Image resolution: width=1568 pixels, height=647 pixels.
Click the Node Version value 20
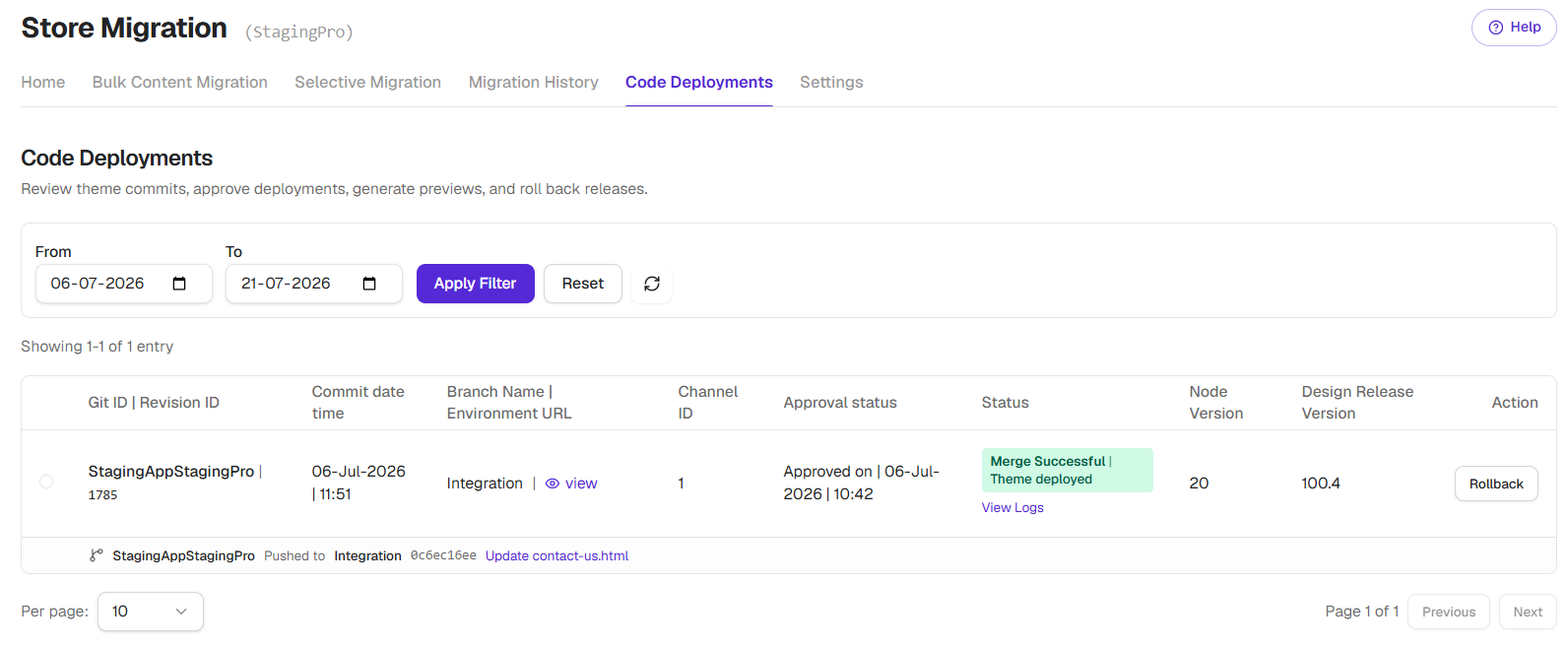click(x=1199, y=484)
